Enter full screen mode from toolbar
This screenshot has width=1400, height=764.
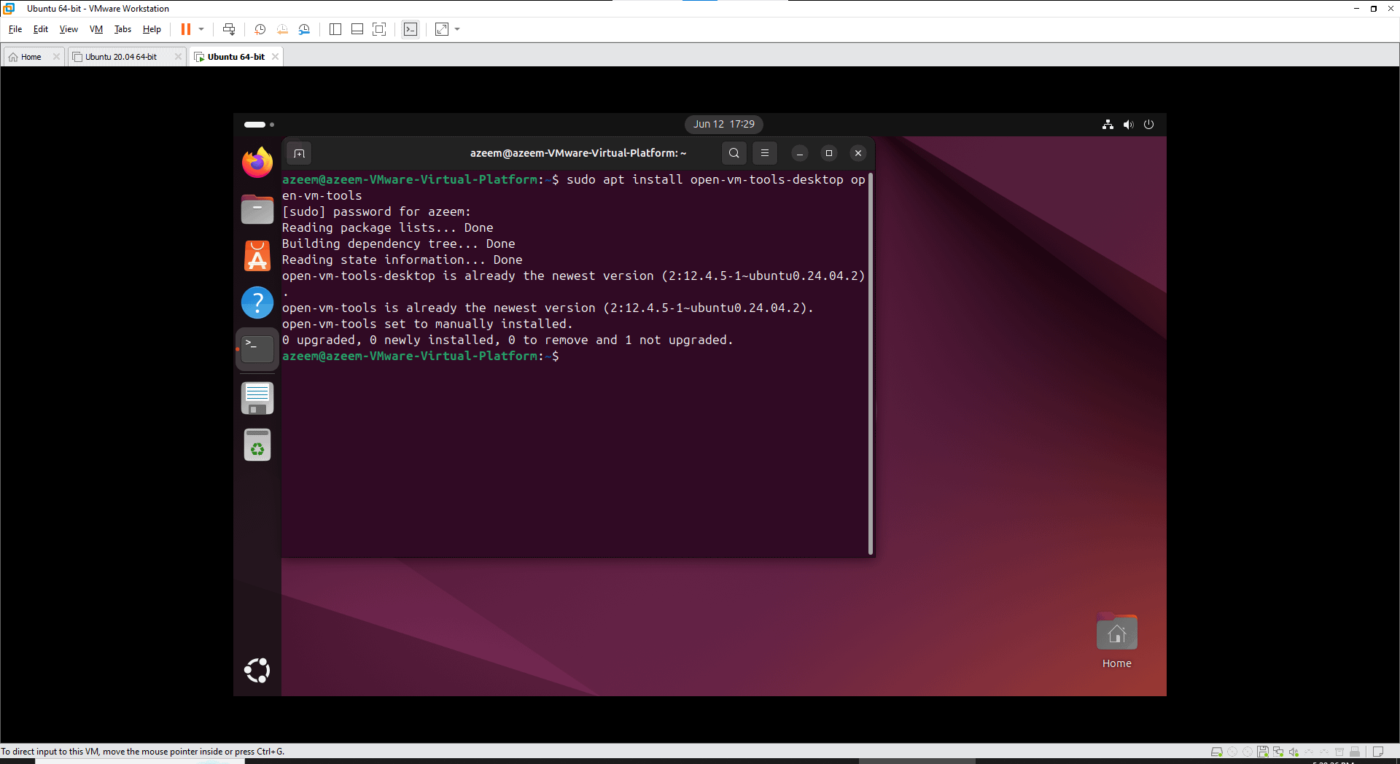pos(379,29)
